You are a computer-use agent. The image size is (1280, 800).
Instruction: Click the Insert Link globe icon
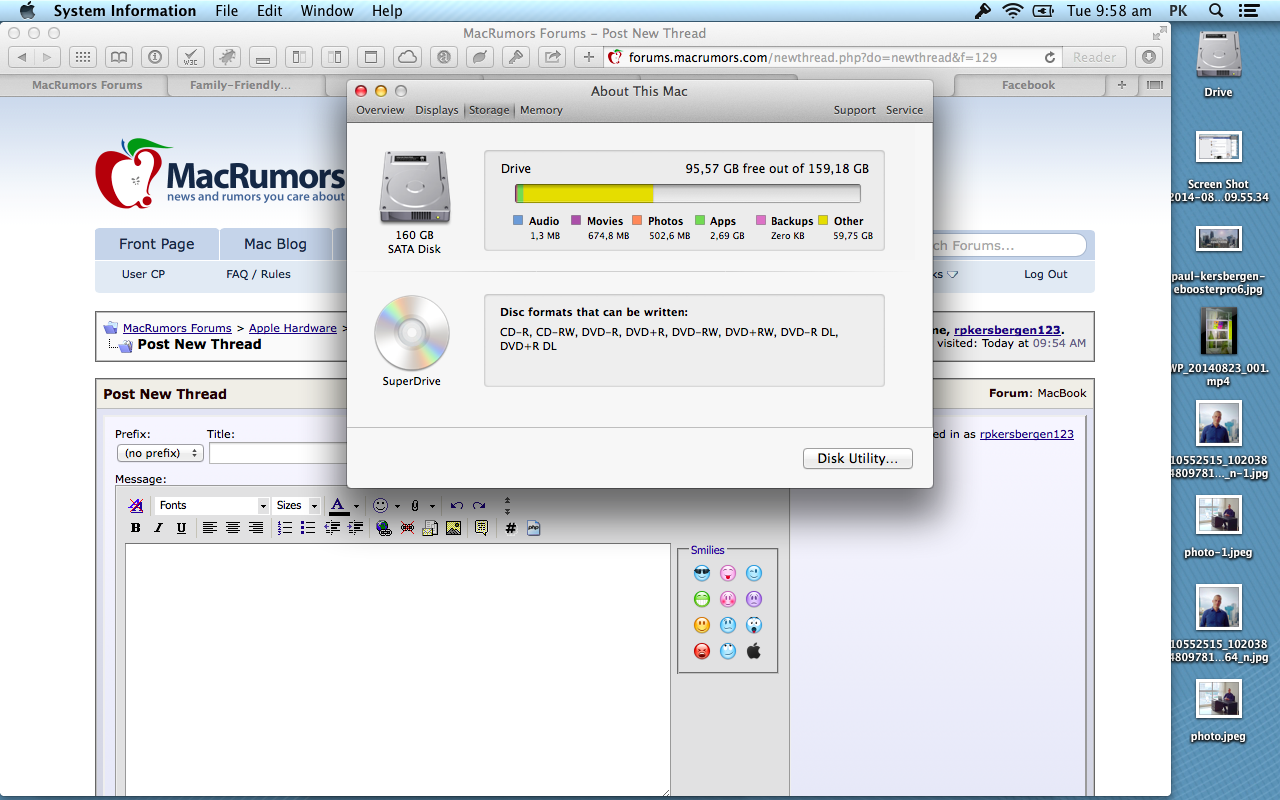(384, 528)
